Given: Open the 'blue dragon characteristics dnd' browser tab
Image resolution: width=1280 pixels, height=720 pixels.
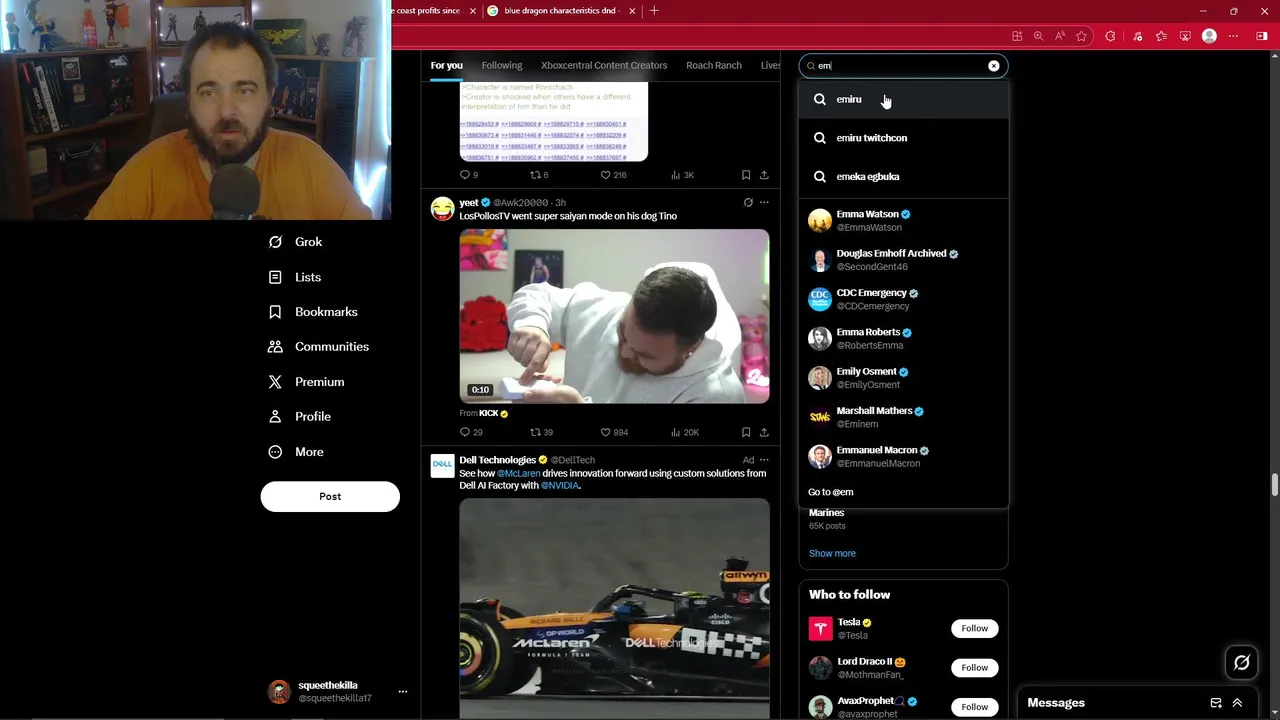Looking at the screenshot, I should (x=559, y=11).
